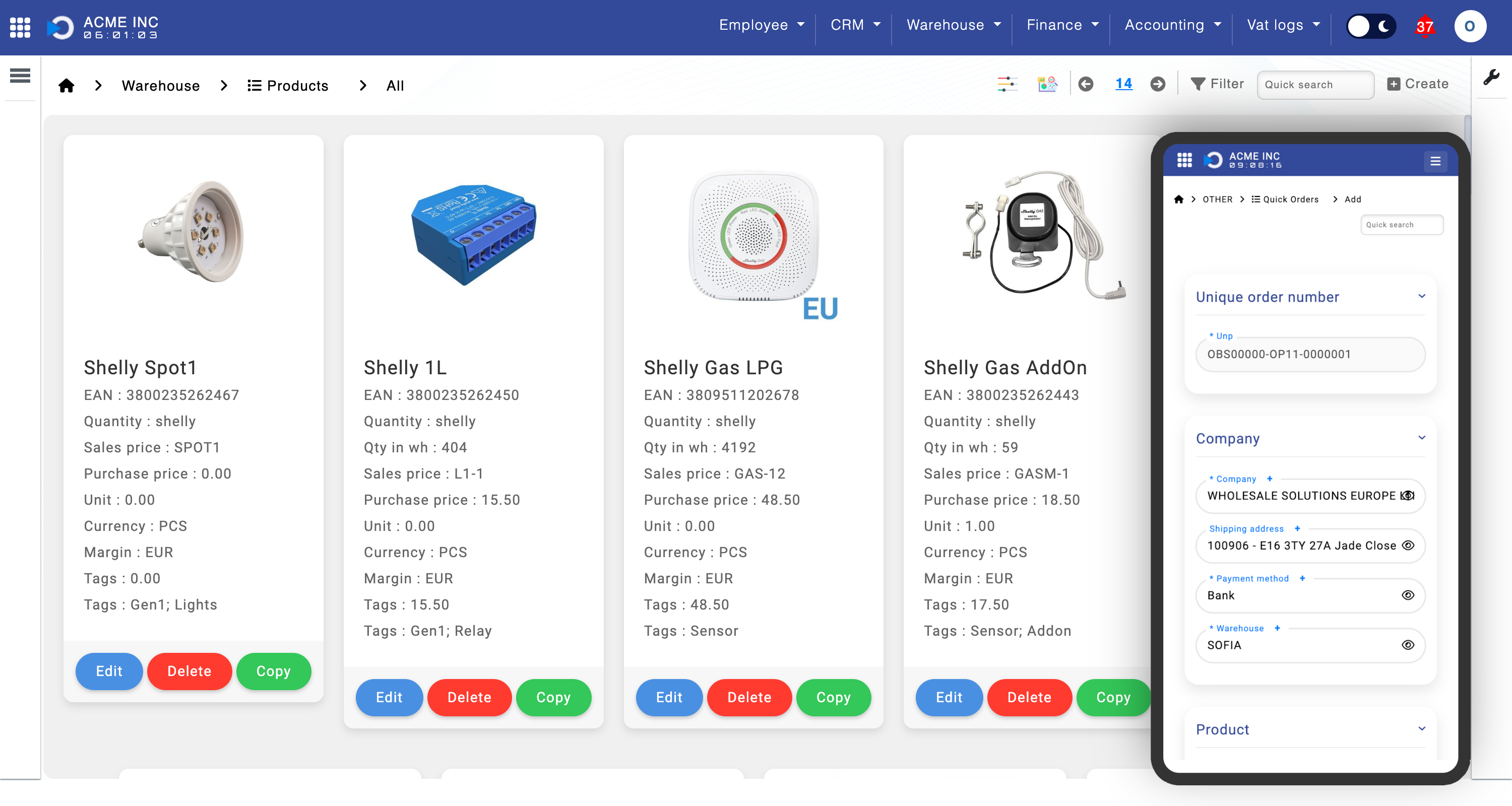Click the Shelly Gas LPG title
The width and height of the screenshot is (1512, 806).
[x=713, y=367]
